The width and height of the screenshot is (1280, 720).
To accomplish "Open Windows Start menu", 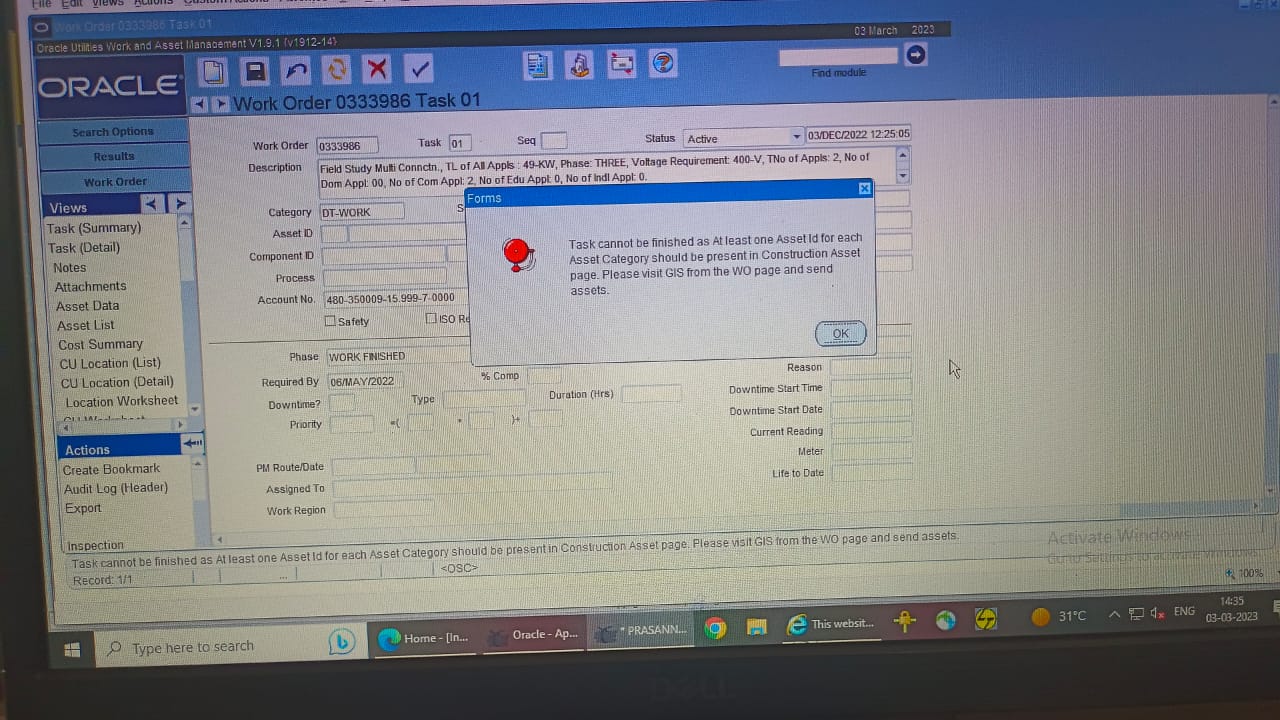I will click(x=71, y=649).
